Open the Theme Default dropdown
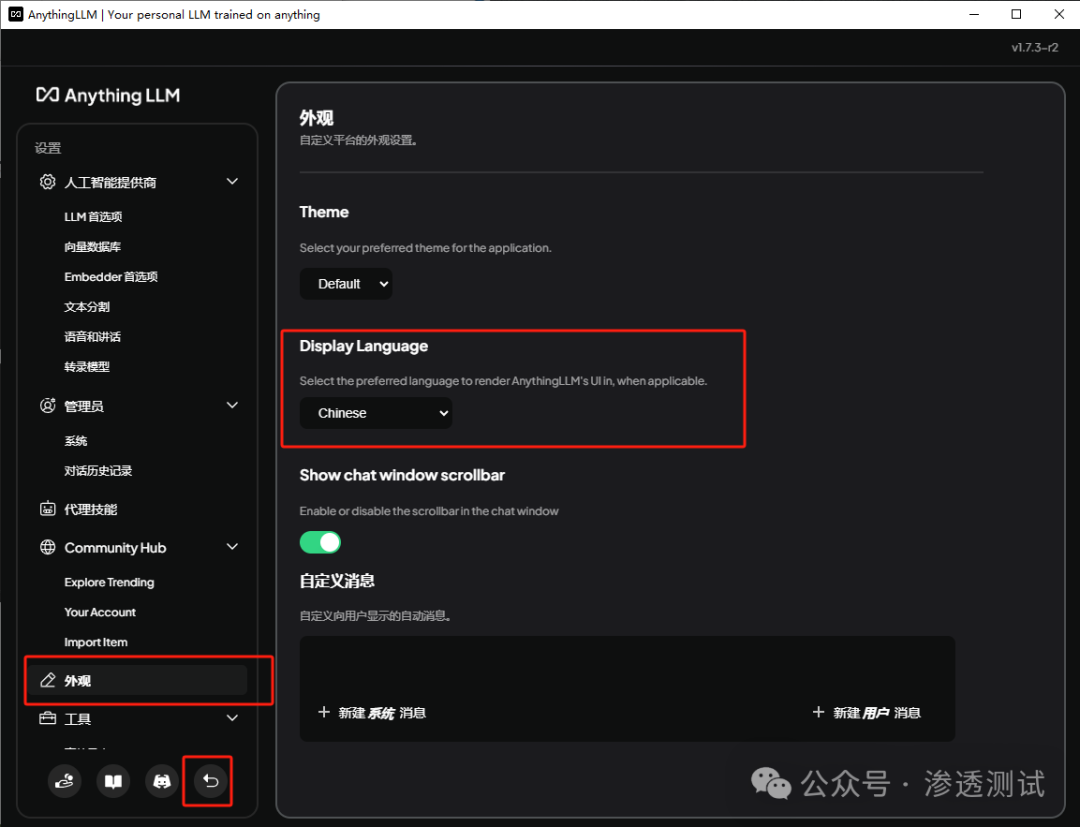 pyautogui.click(x=346, y=284)
